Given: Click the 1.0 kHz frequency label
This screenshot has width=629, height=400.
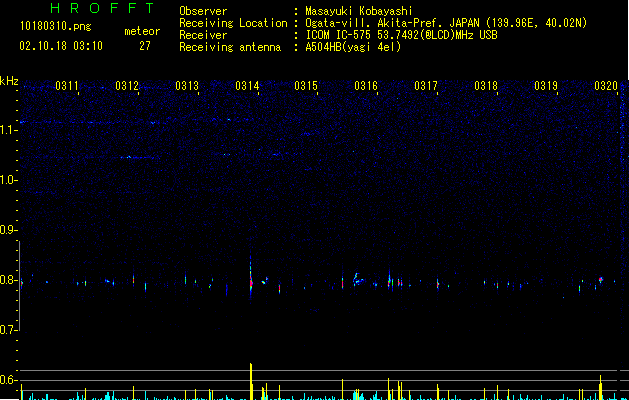Looking at the screenshot, I should pos(9,180).
